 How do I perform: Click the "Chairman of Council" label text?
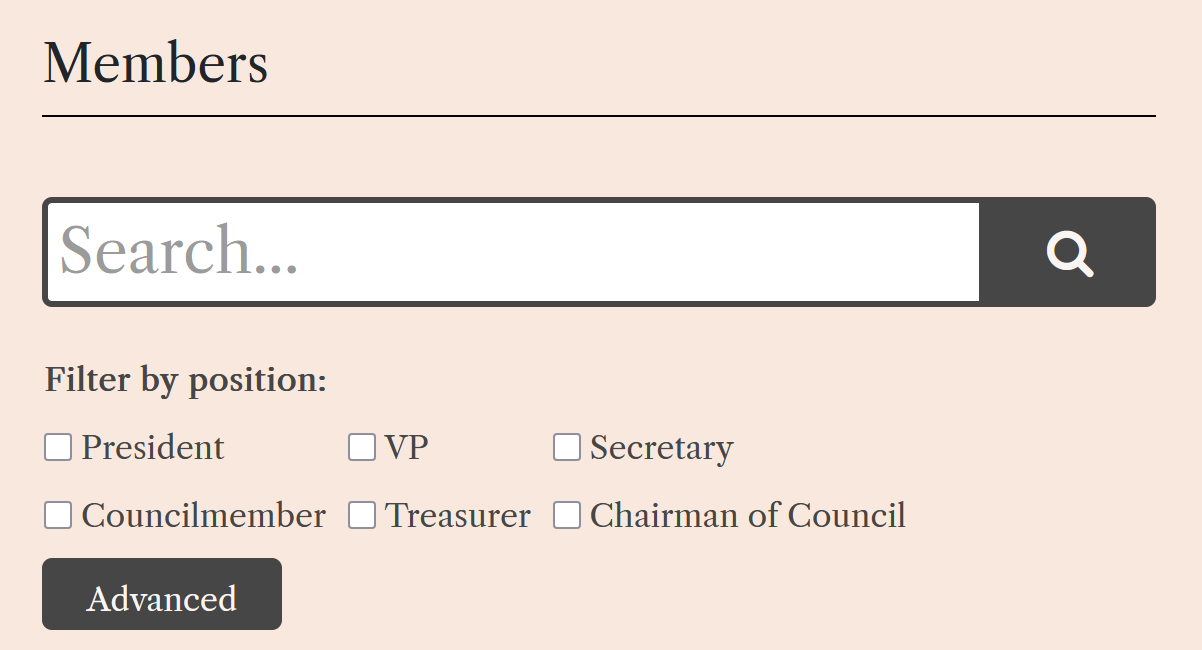click(747, 515)
